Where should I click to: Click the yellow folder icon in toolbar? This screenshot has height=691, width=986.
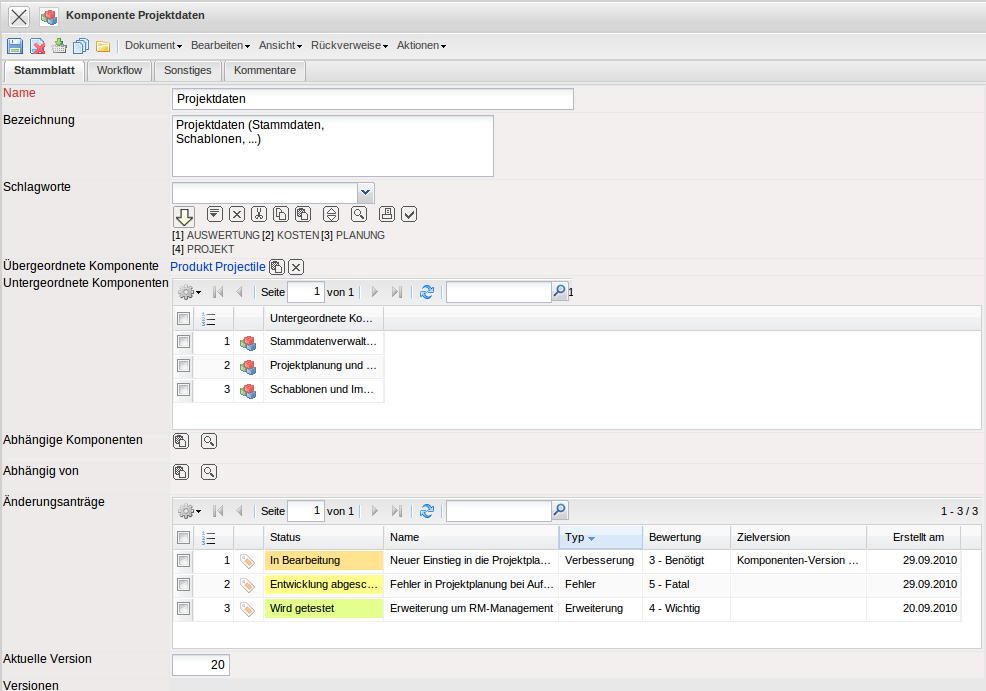[102, 46]
